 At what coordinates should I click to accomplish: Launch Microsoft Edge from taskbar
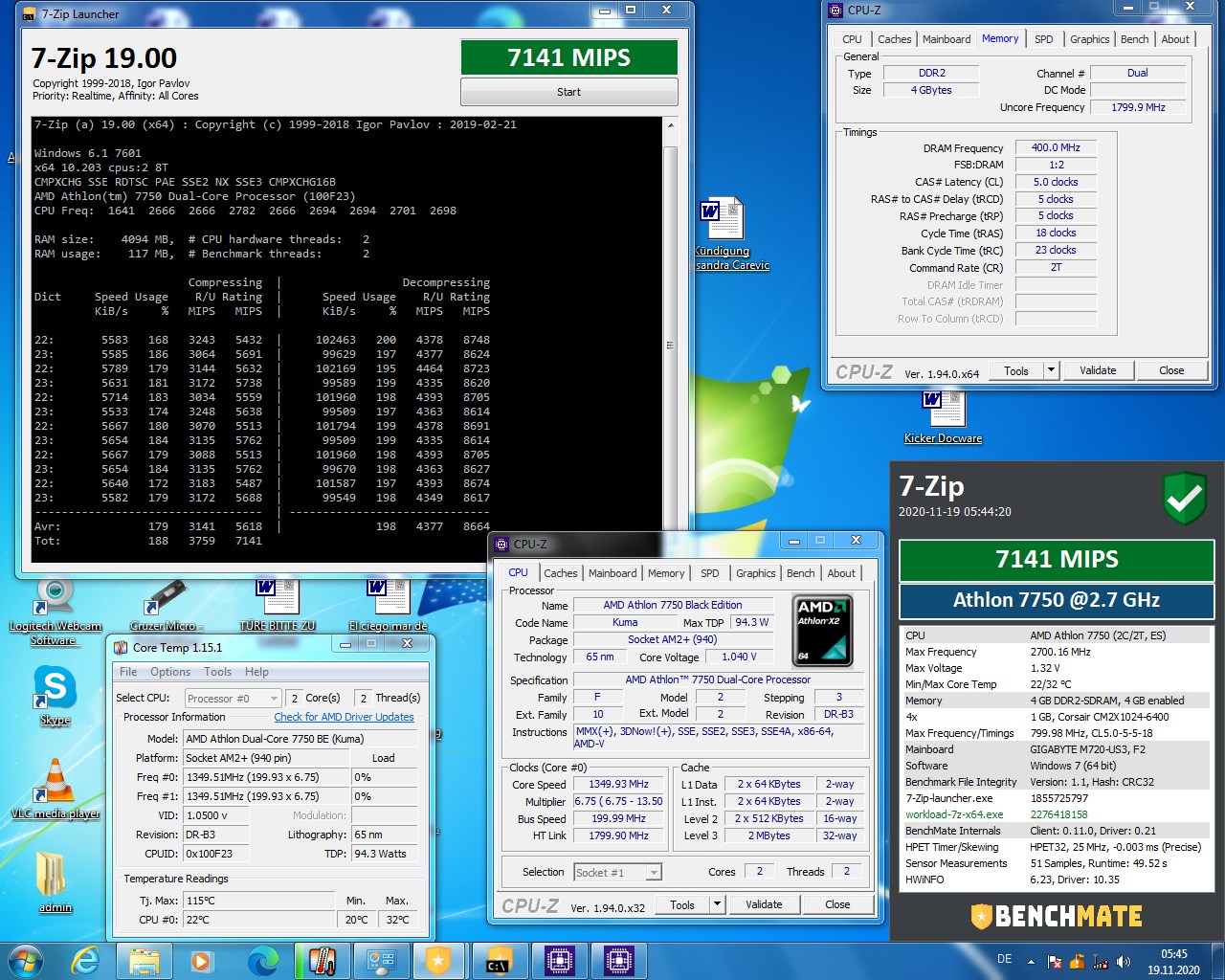click(x=262, y=960)
